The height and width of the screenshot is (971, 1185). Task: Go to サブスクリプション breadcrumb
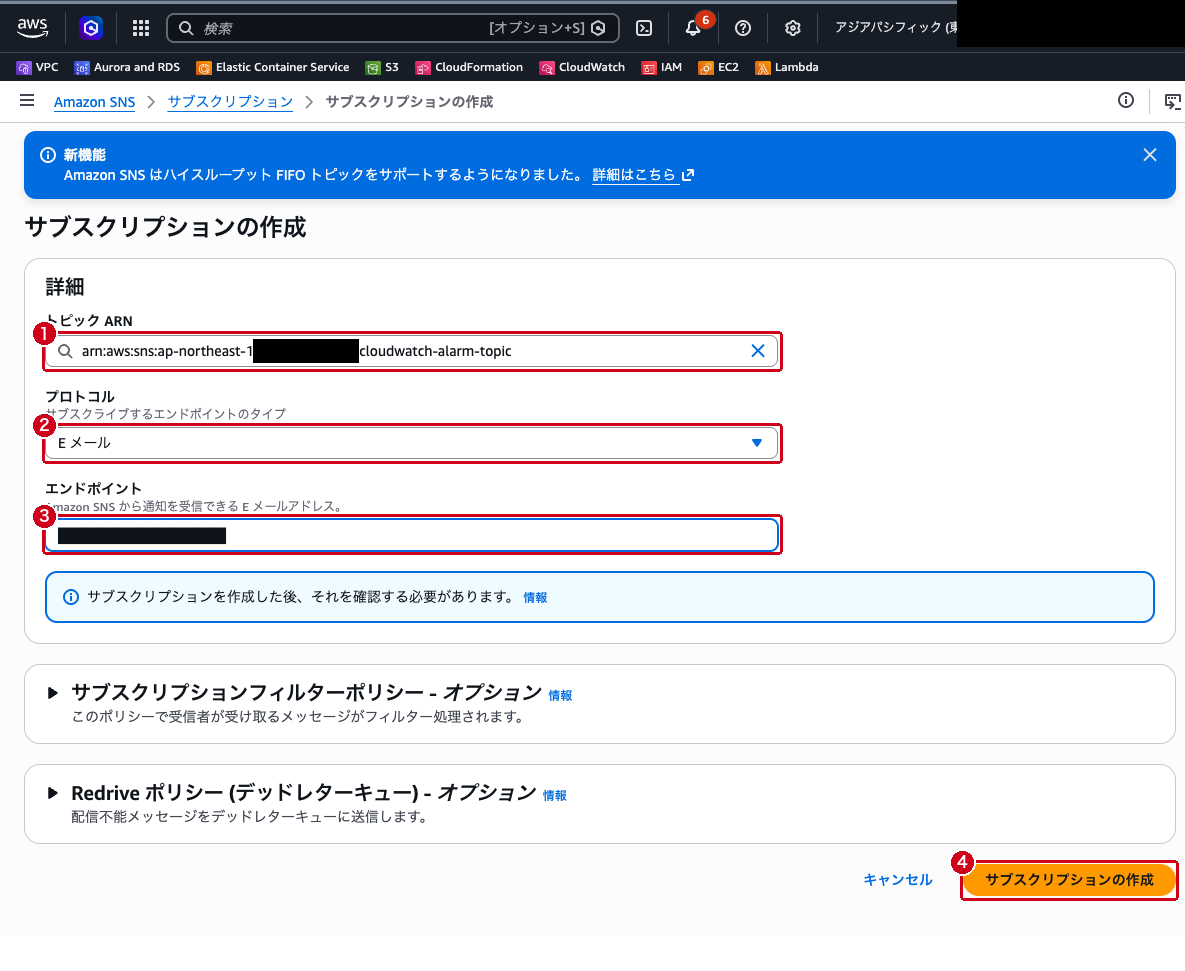[230, 102]
